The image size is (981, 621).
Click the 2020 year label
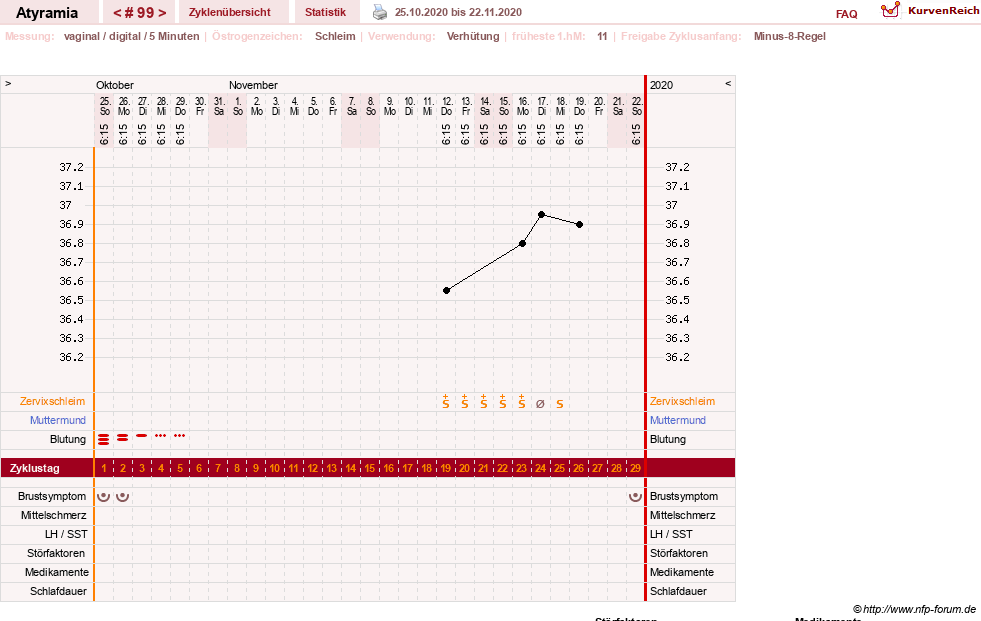click(x=661, y=85)
